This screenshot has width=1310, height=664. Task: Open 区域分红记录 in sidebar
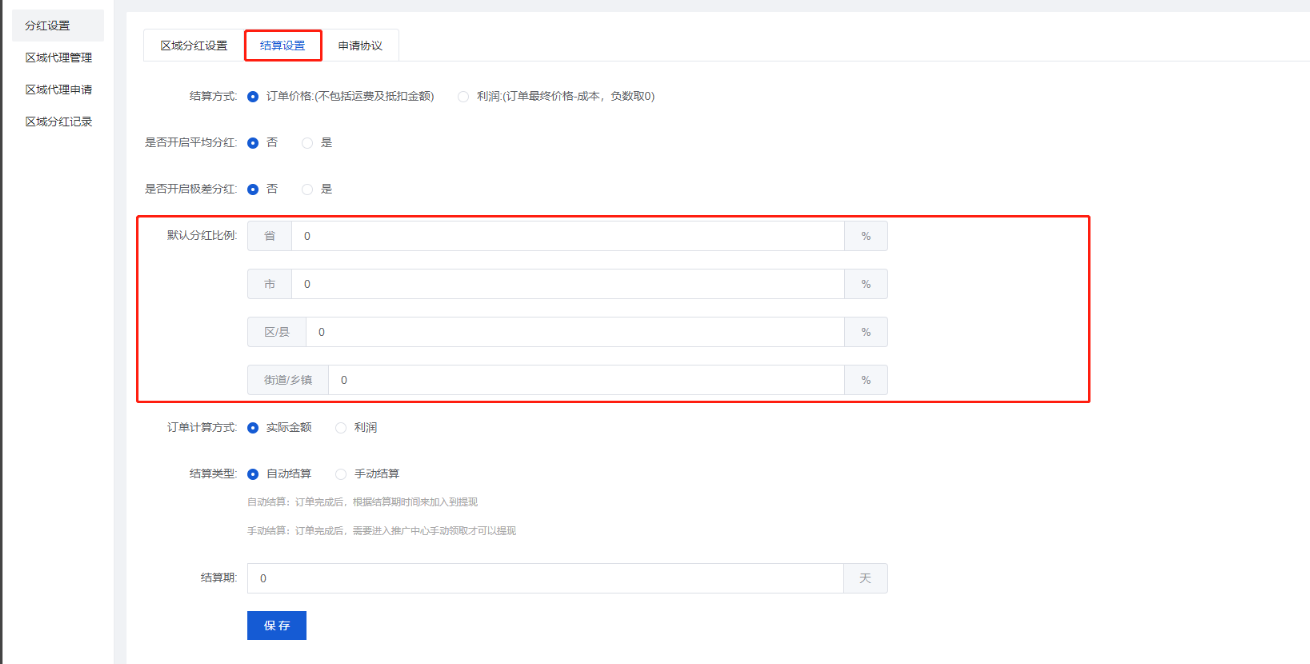click(59, 122)
